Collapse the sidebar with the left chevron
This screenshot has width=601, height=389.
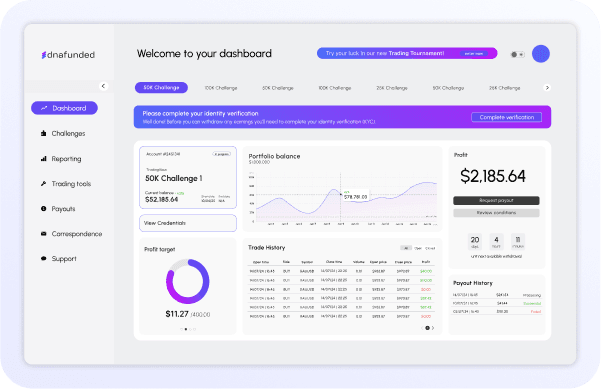[103, 86]
